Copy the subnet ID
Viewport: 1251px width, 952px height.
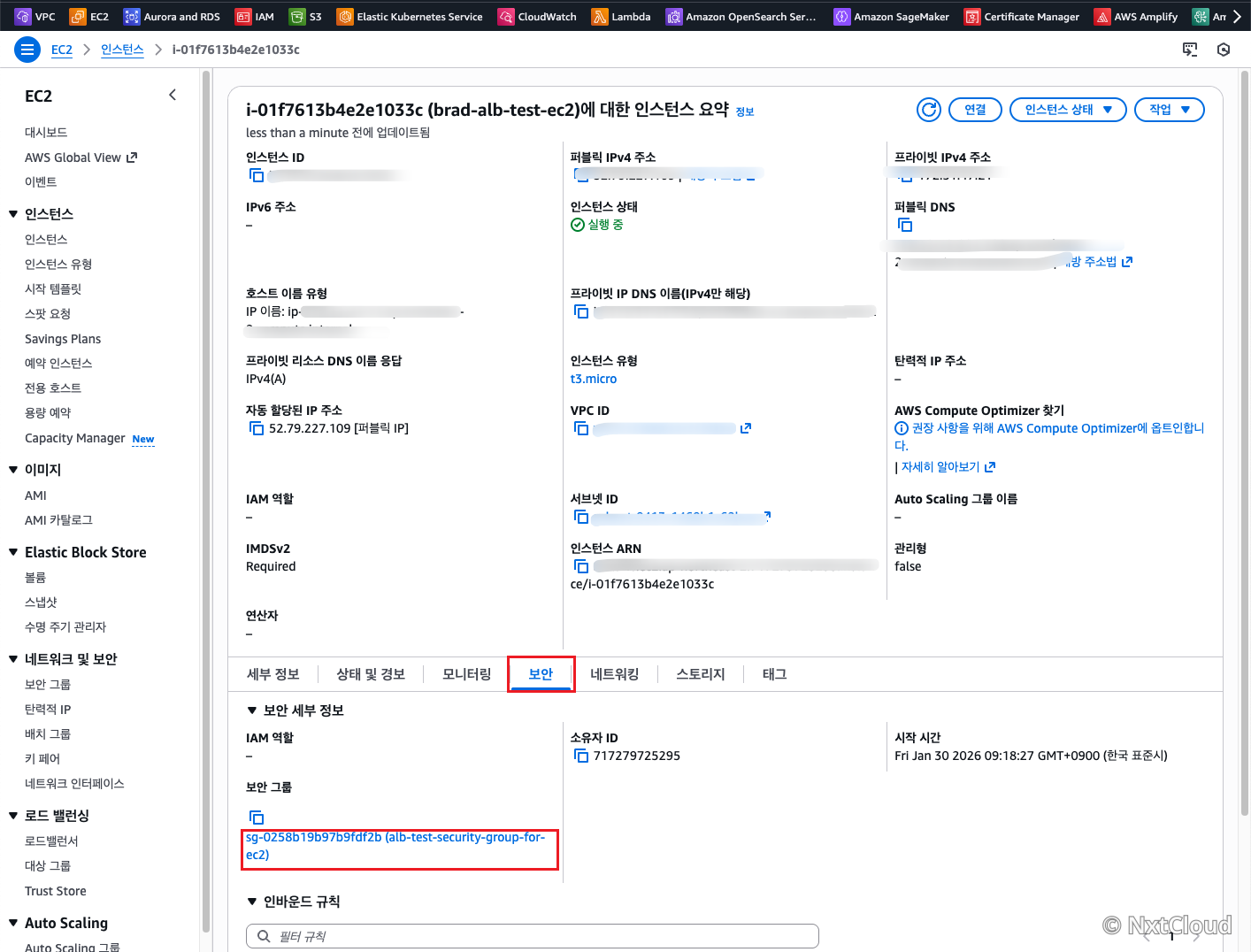coord(581,517)
